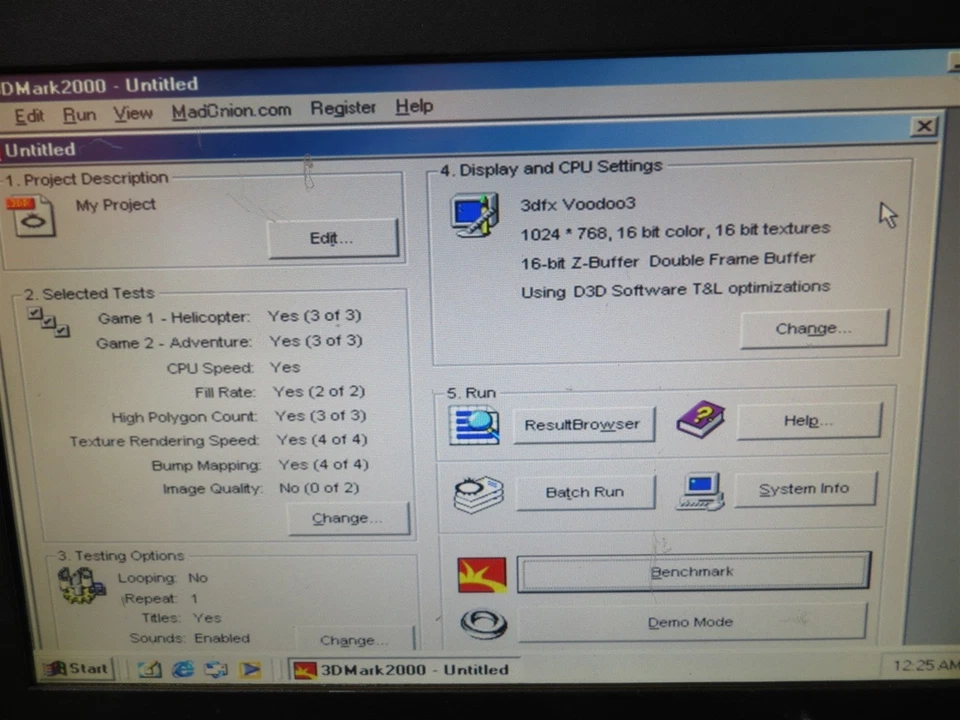Click the Texture Rendering Speed row
This screenshot has width=960, height=720.
click(218, 440)
